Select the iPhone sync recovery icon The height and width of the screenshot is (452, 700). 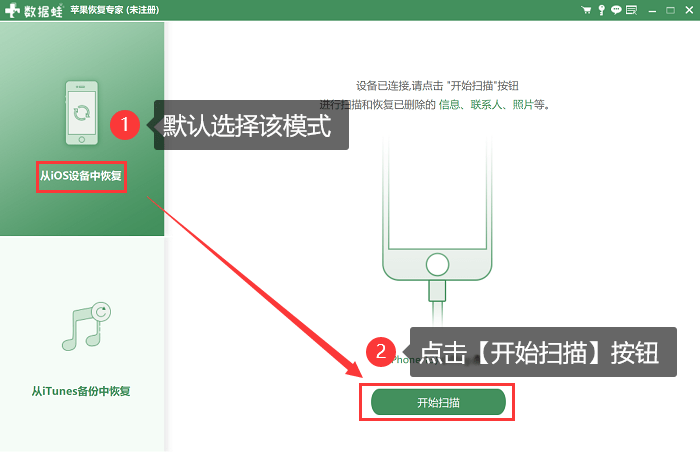(82, 113)
